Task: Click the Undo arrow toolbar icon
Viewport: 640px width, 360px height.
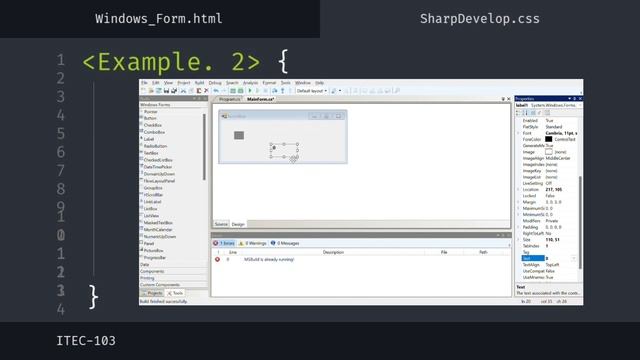Action: click(x=216, y=91)
